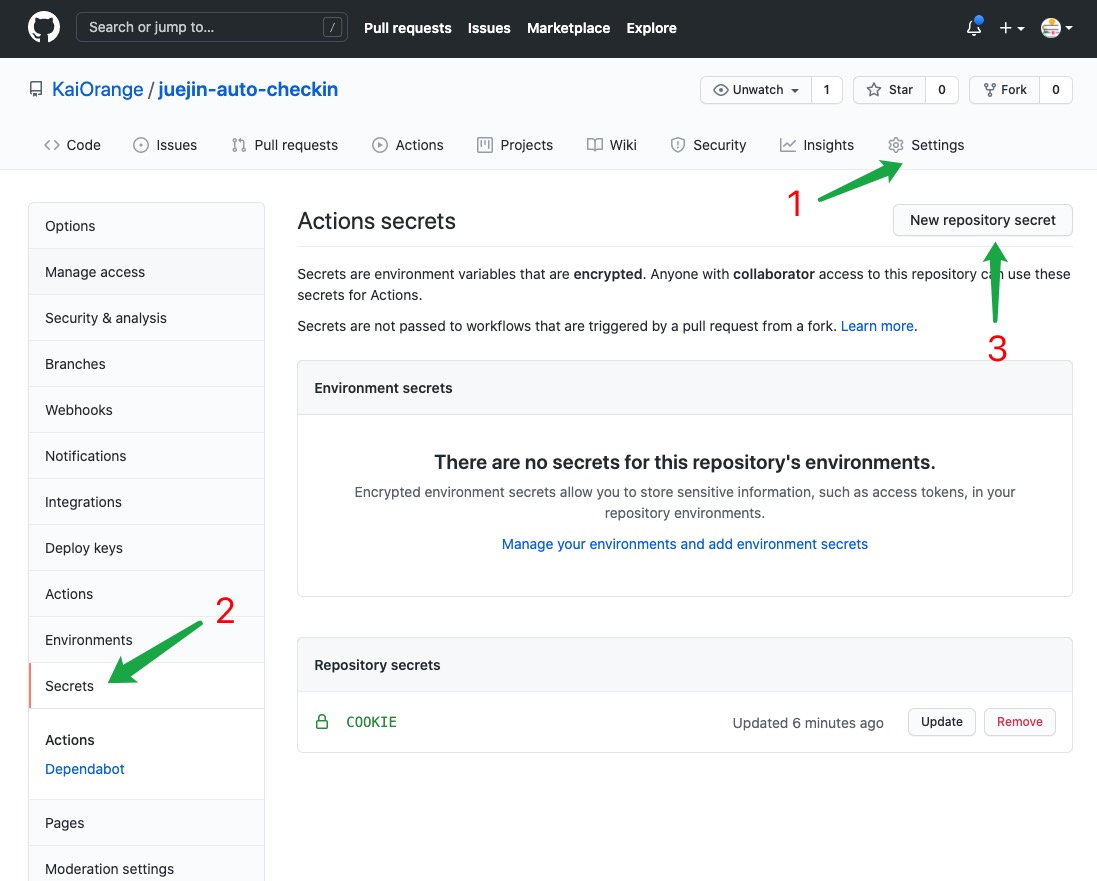Viewport: 1097px width, 881px height.
Task: Click Remove for the COOKIE secret
Action: pyautogui.click(x=1019, y=721)
